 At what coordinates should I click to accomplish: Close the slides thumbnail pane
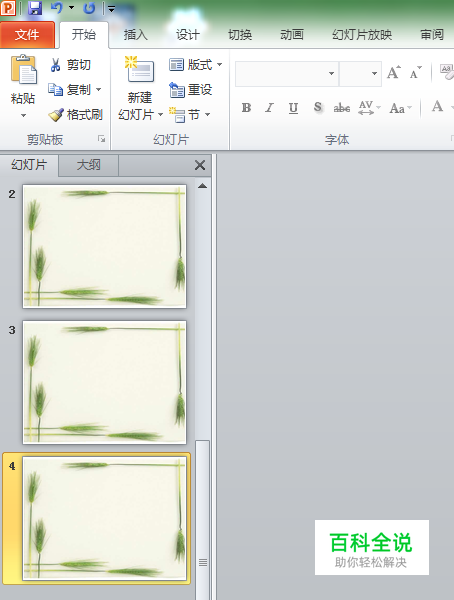(x=200, y=165)
